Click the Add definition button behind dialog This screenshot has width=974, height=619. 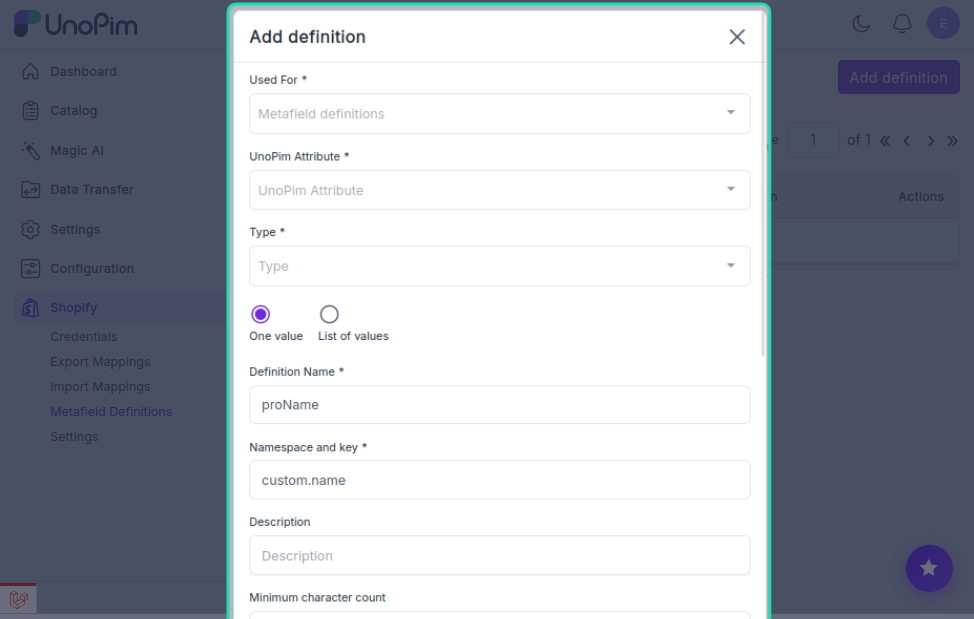(x=898, y=78)
